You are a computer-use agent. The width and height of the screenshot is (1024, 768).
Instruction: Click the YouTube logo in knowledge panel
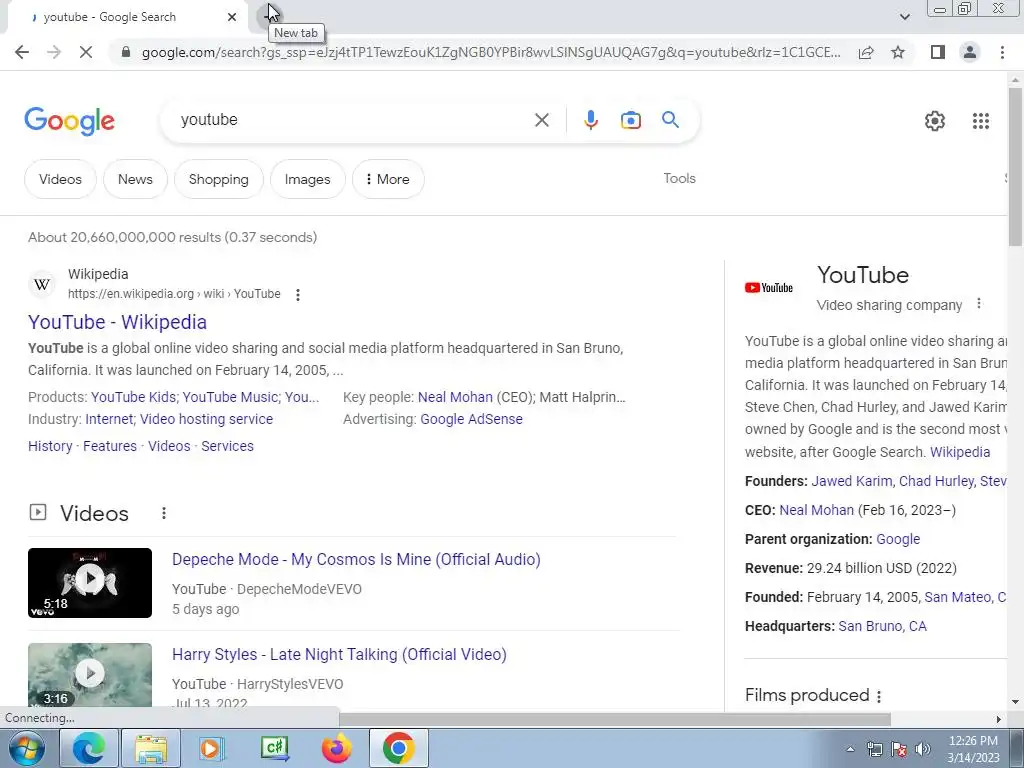tap(769, 287)
